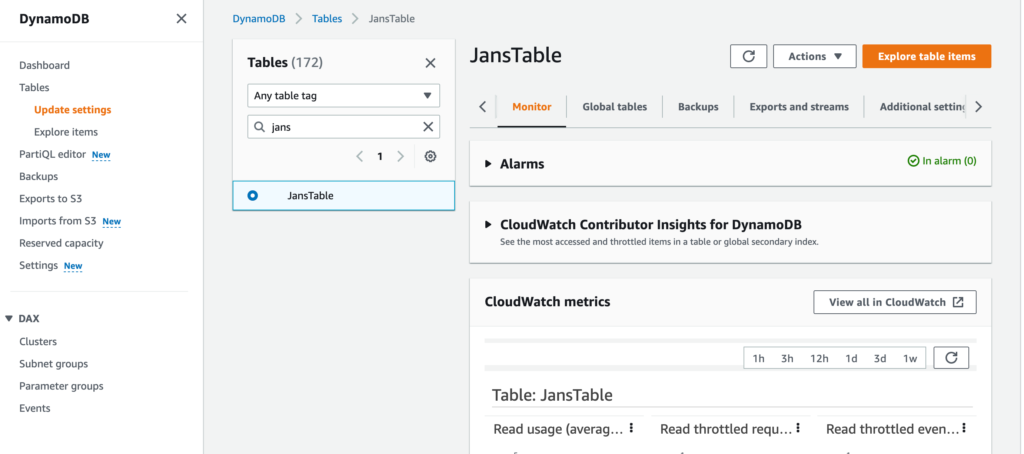Open Update settings sidebar item
1024x454 pixels.
(x=72, y=110)
